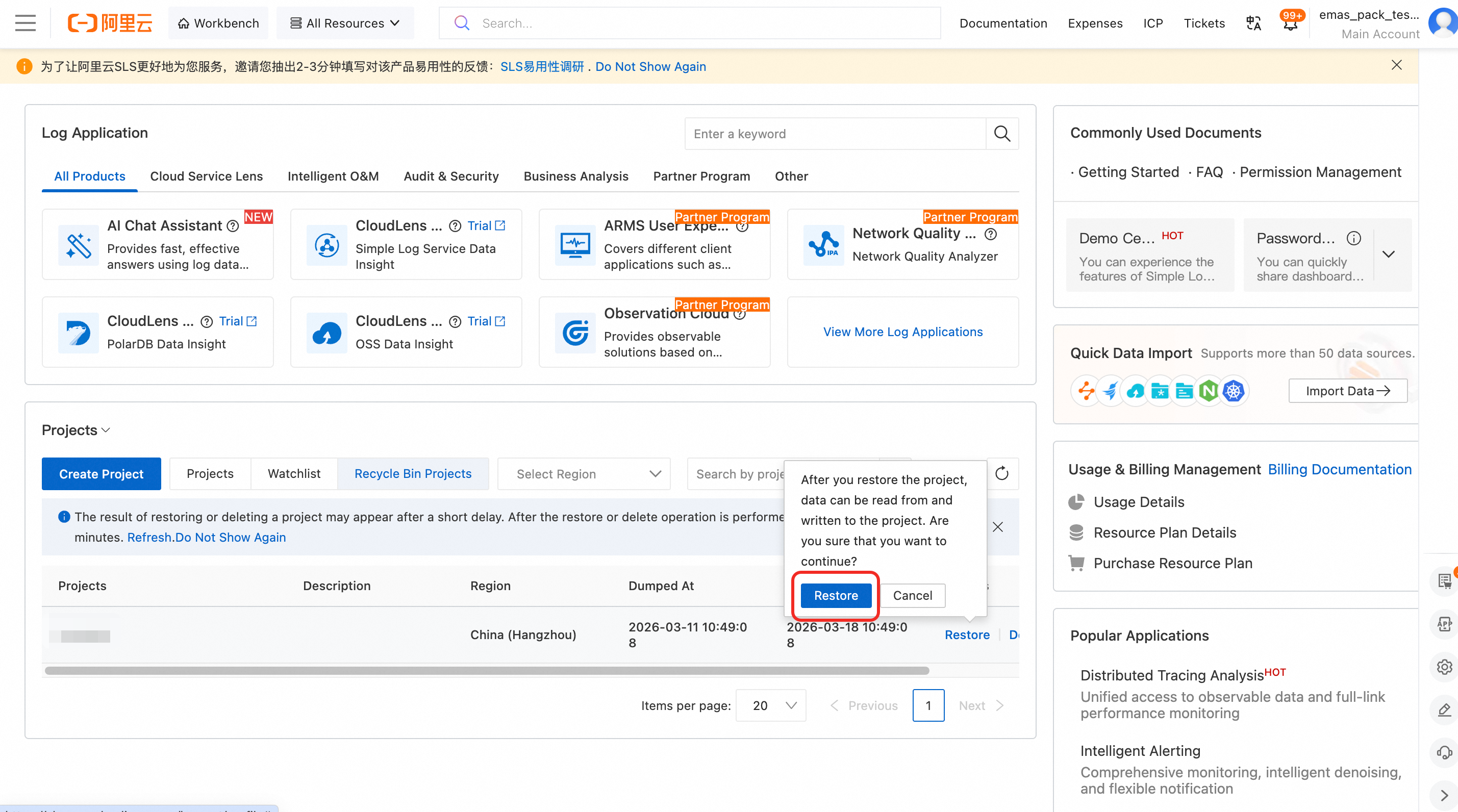Open the notifications bell icon

(1290, 24)
